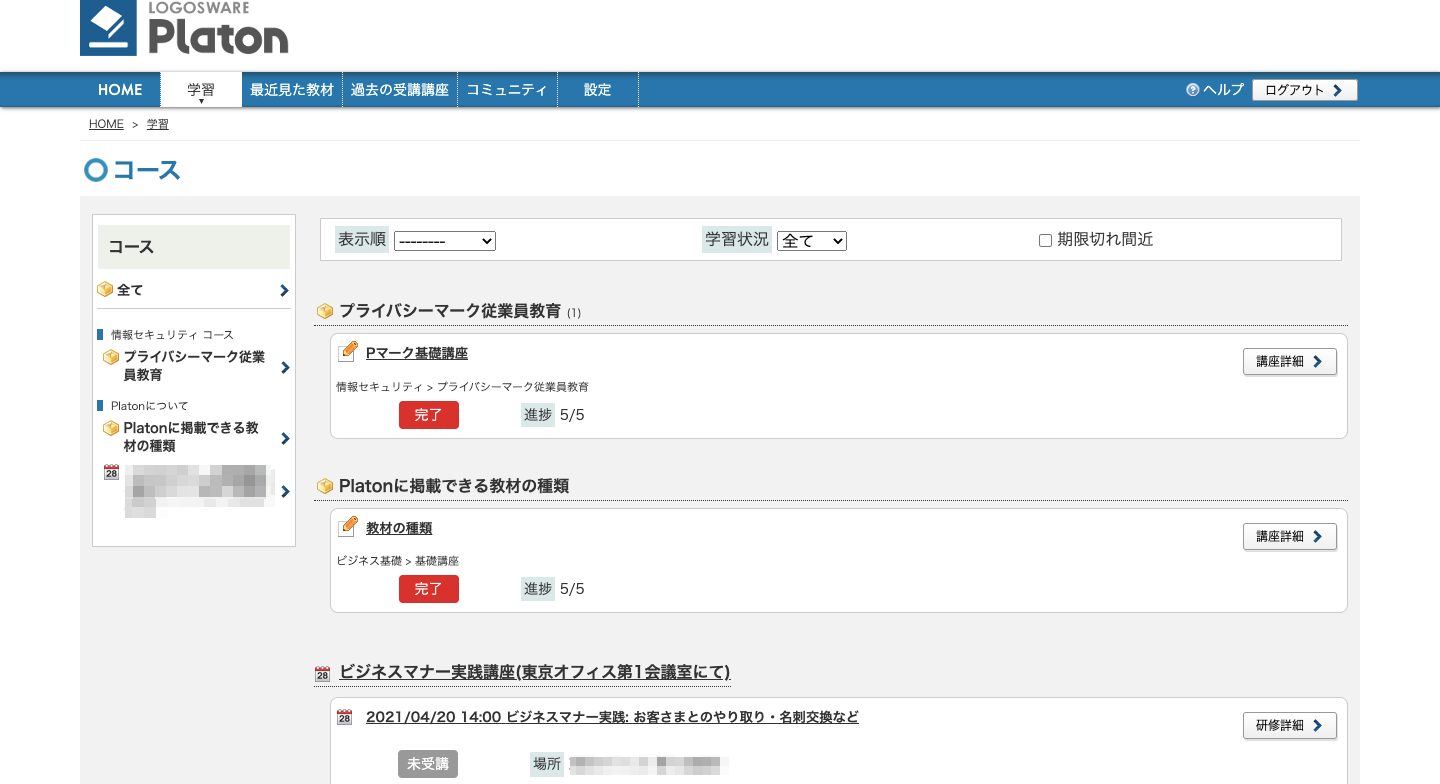
Task: Click the help question mark icon
Action: (1192, 90)
